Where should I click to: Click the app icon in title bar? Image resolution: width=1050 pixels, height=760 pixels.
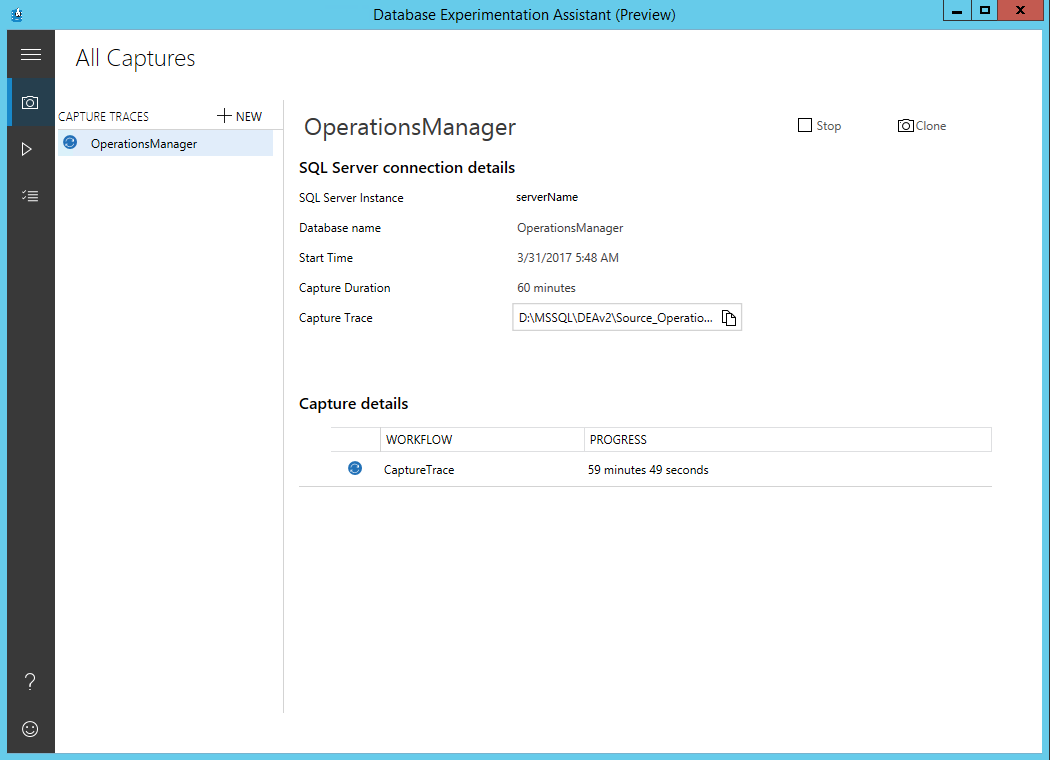tap(17, 14)
